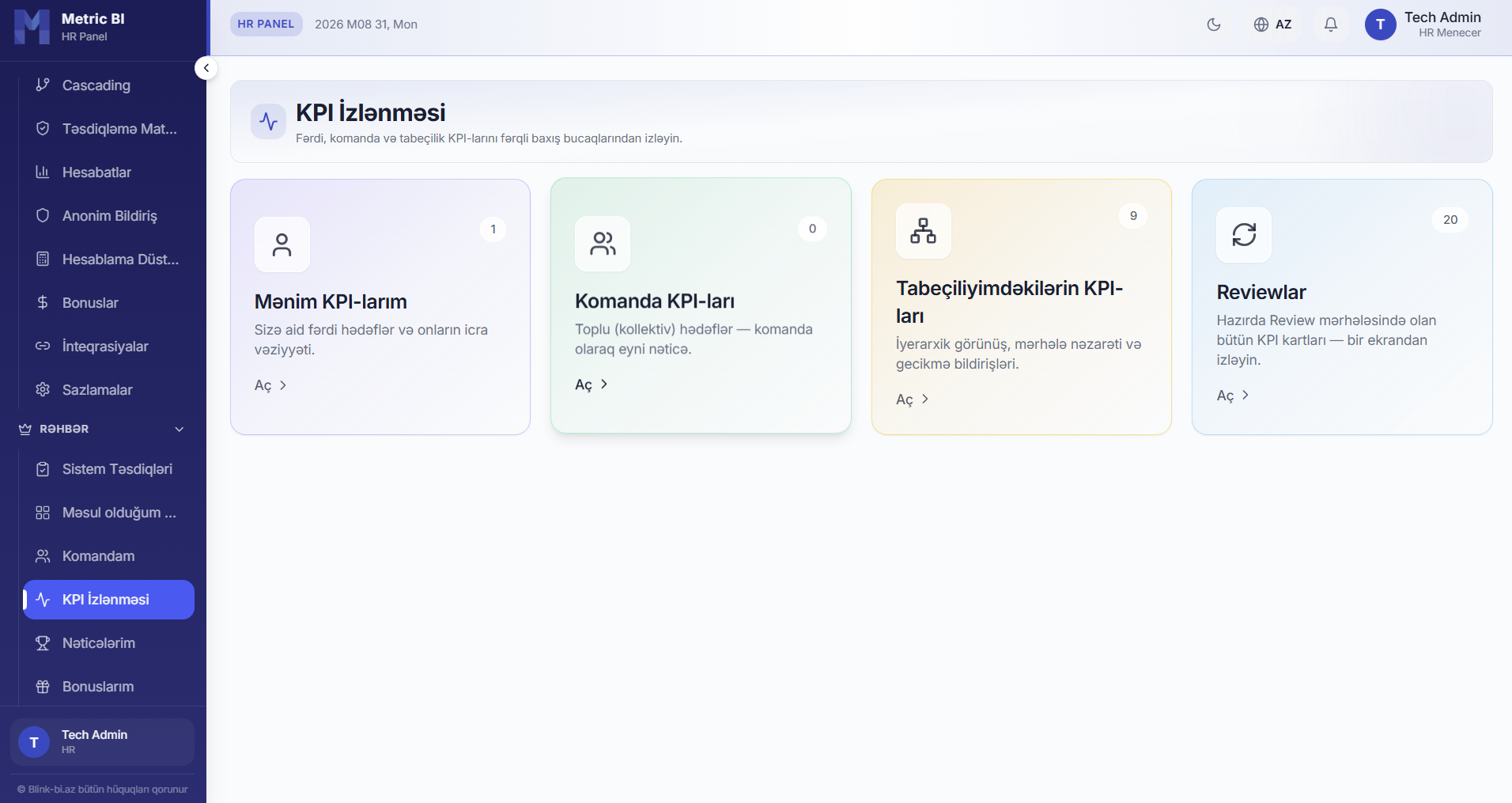
Task: Click the Komanda KPI-ları card title
Action: pyautogui.click(x=655, y=301)
